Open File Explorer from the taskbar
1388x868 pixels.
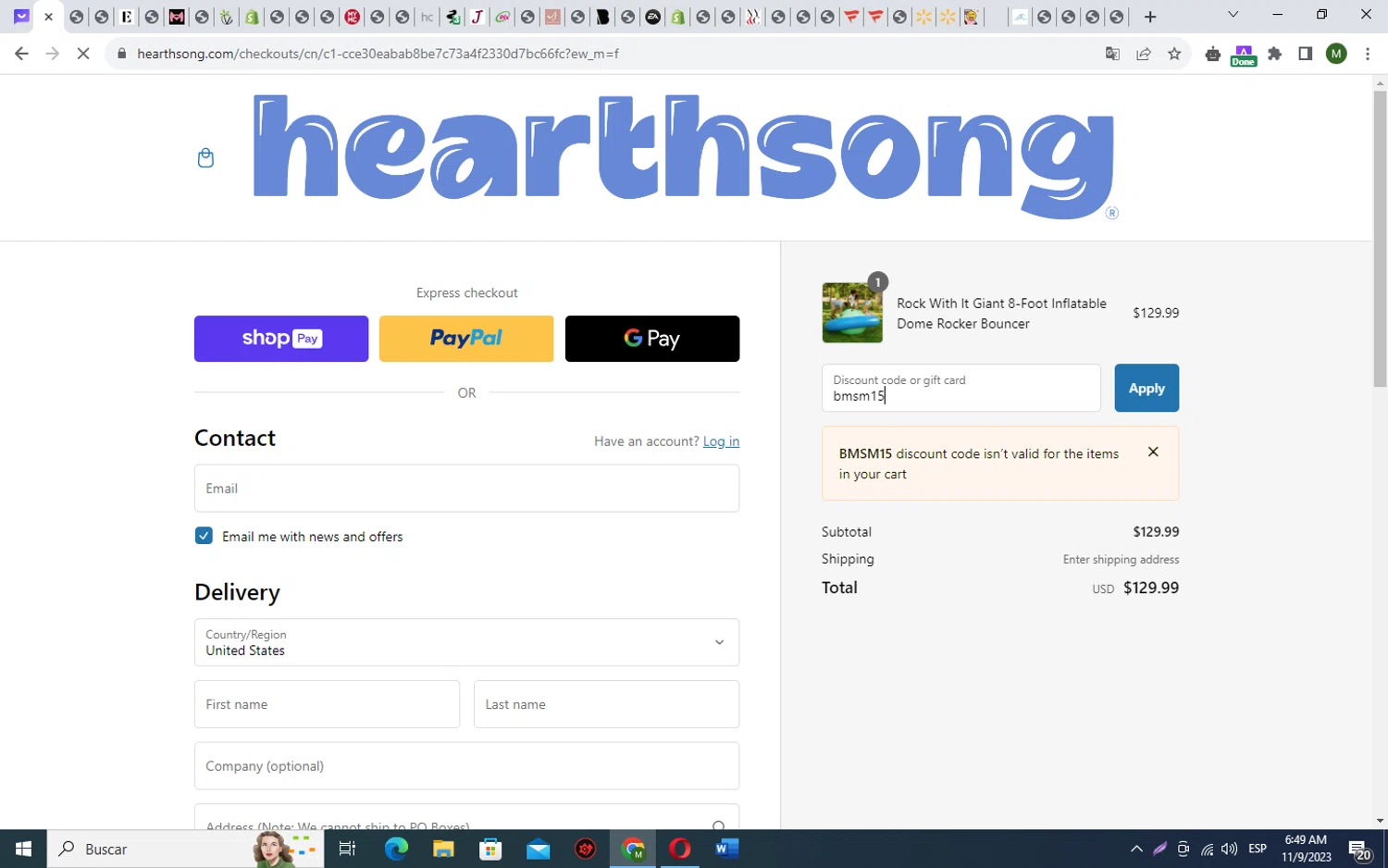(443, 849)
